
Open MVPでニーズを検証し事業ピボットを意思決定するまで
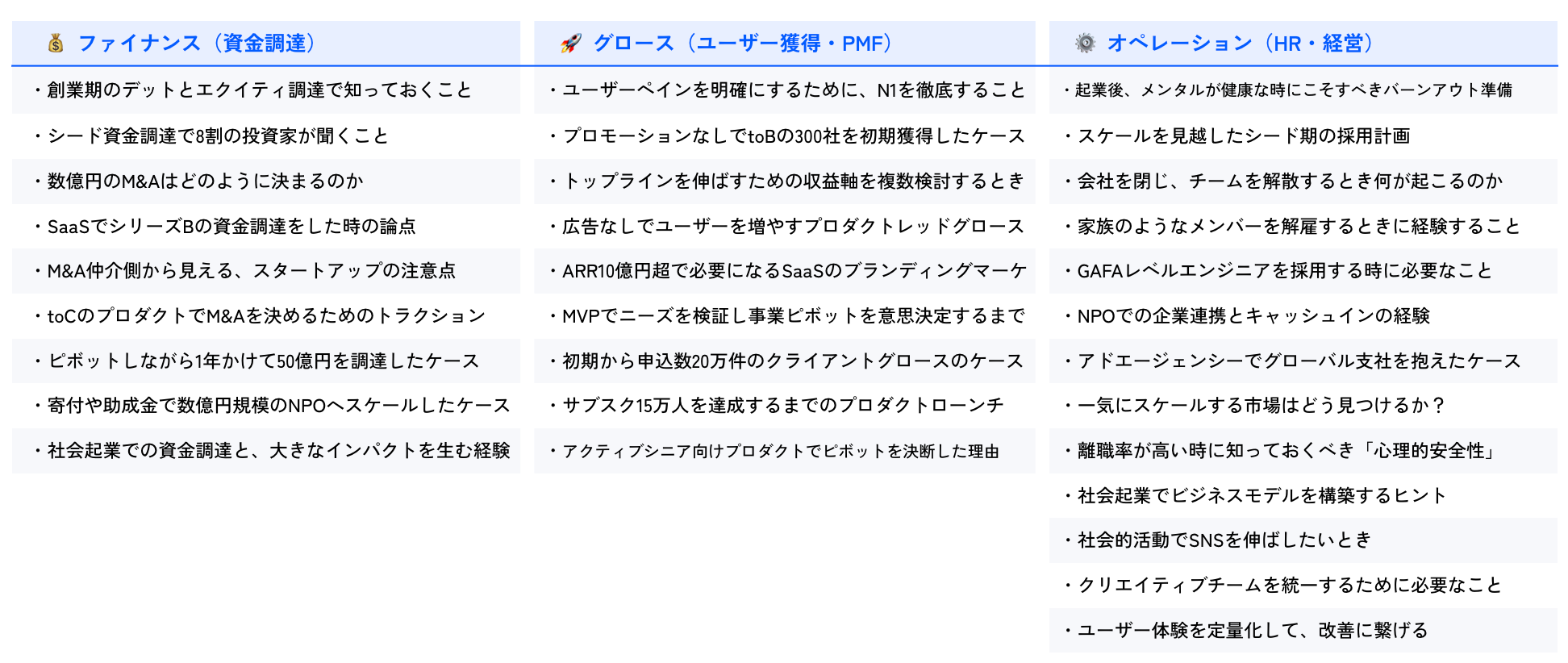[785, 315]
